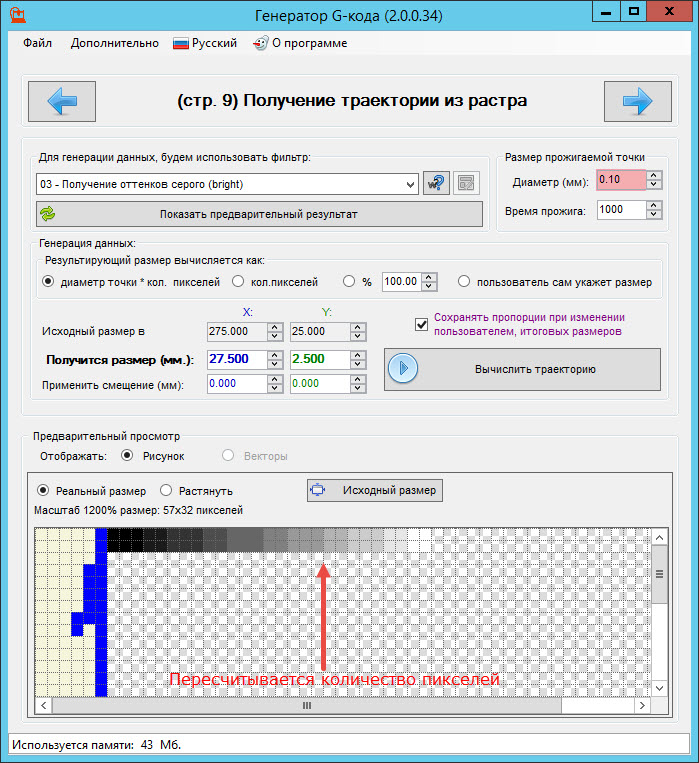Decrease Диаметр value with down arrow

(654, 185)
